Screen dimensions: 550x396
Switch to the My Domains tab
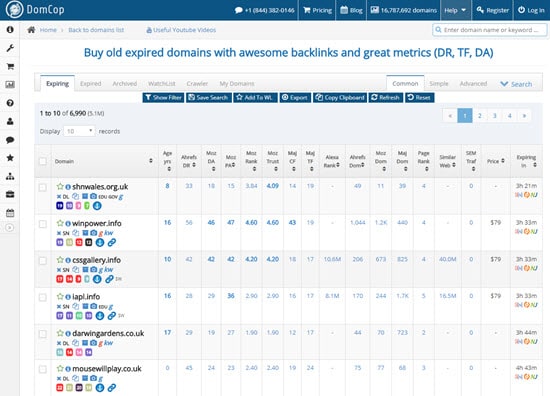click(x=237, y=84)
